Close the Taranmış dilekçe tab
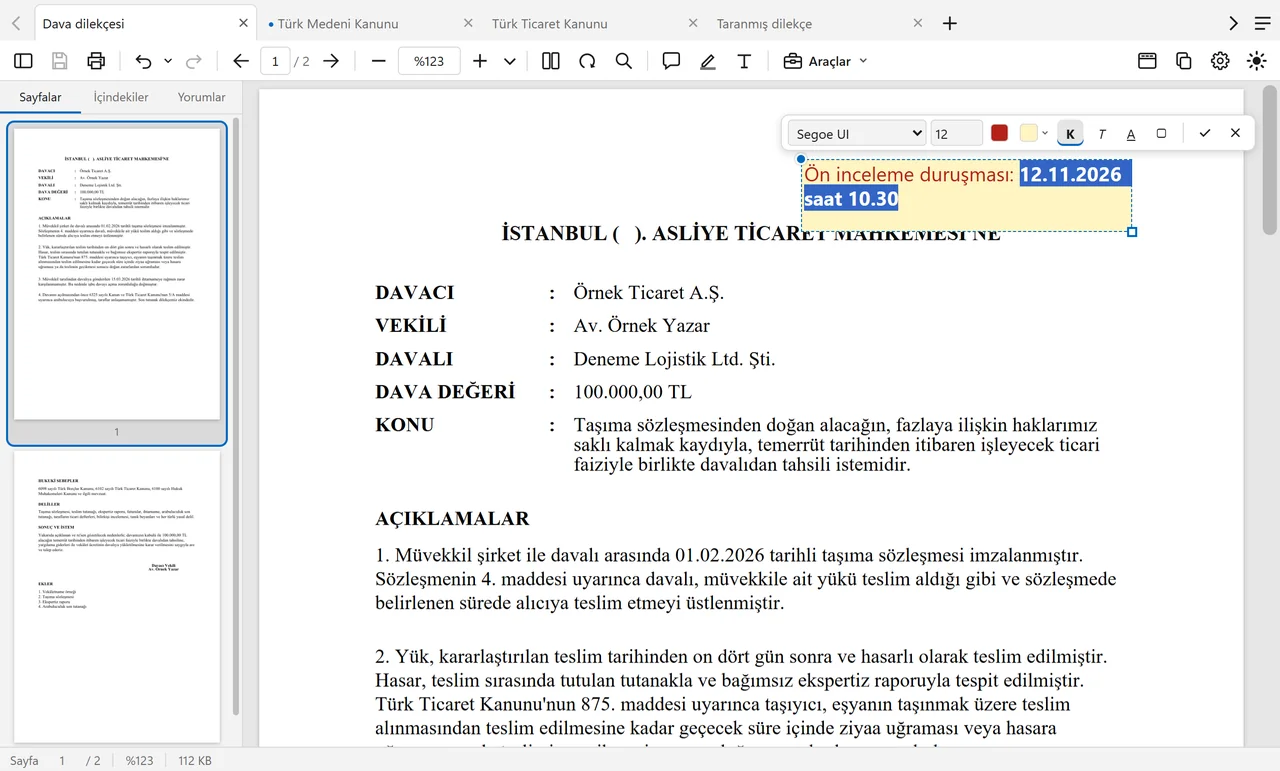Viewport: 1280px width, 771px height. (x=918, y=23)
